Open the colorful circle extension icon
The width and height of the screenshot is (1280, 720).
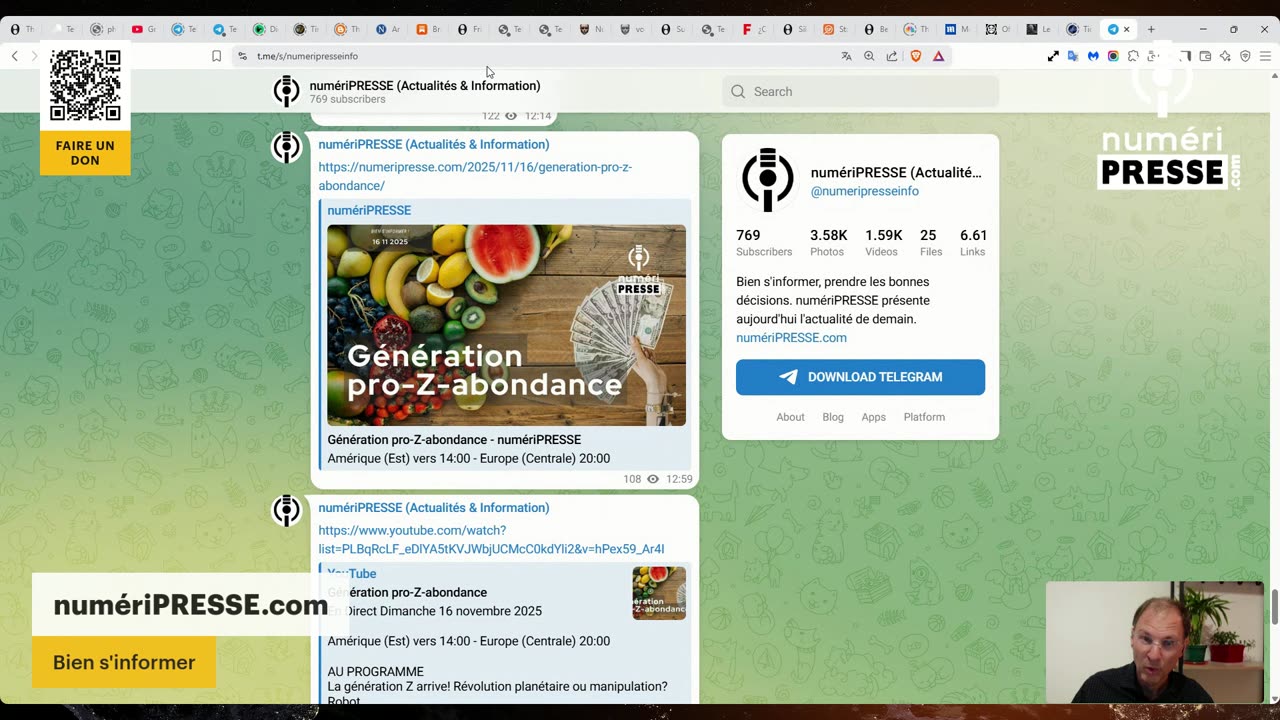(x=1113, y=56)
